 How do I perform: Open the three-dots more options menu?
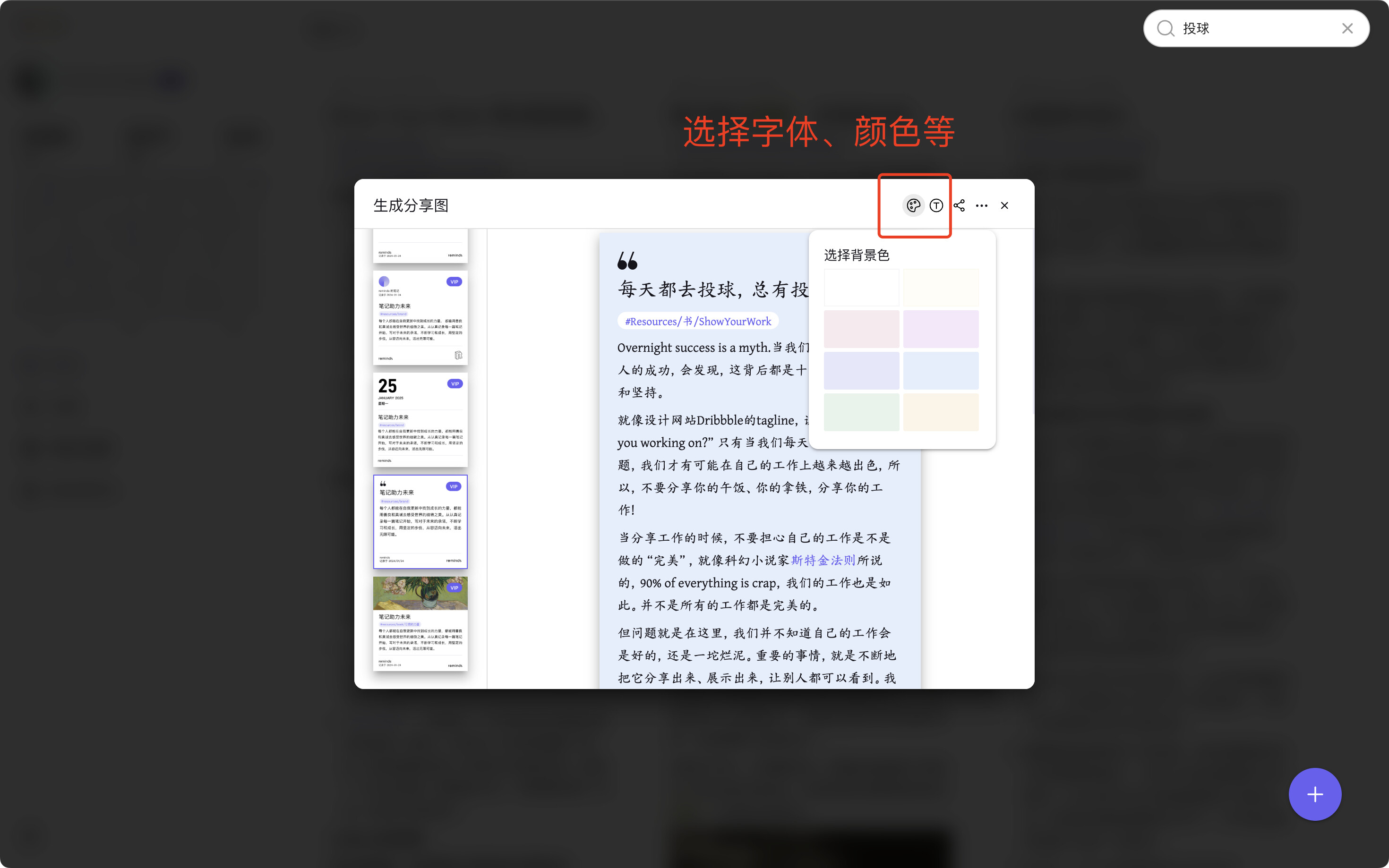pyautogui.click(x=981, y=205)
